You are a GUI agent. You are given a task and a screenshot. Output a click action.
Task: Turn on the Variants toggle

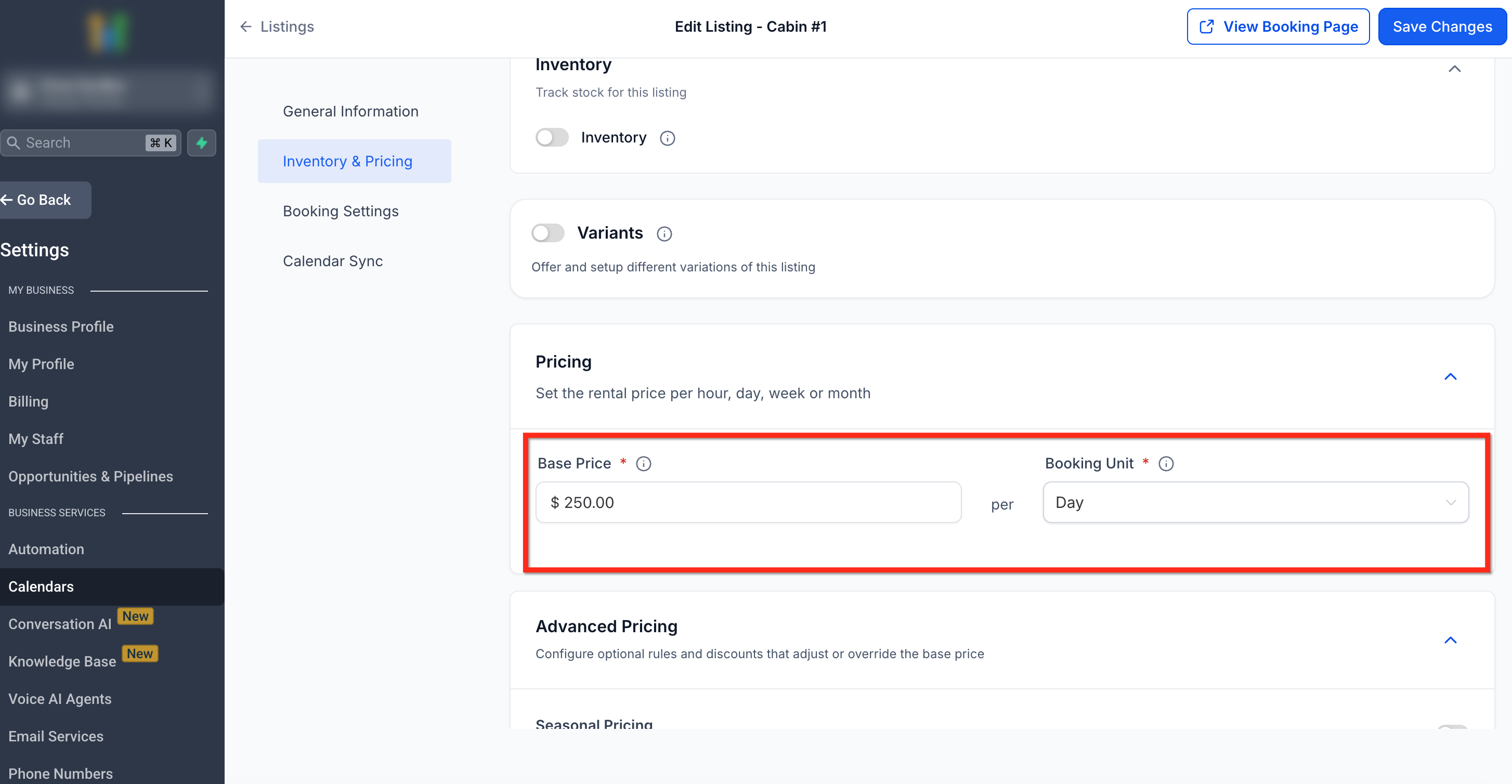pos(548,233)
